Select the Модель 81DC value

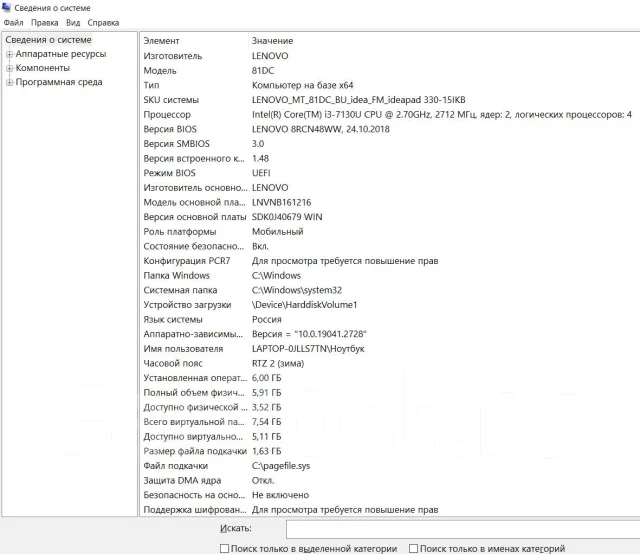click(263, 71)
